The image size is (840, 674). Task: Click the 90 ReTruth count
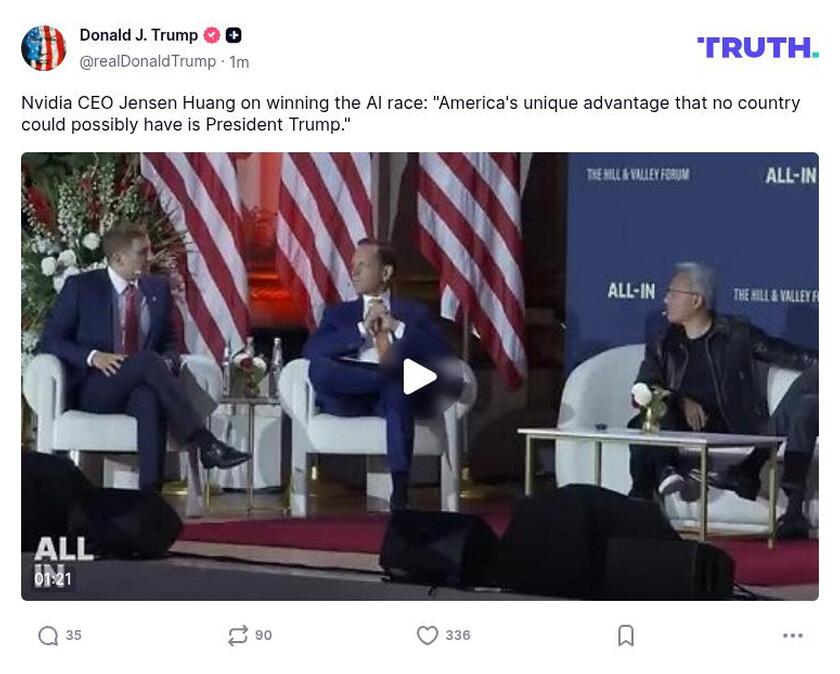click(x=265, y=634)
